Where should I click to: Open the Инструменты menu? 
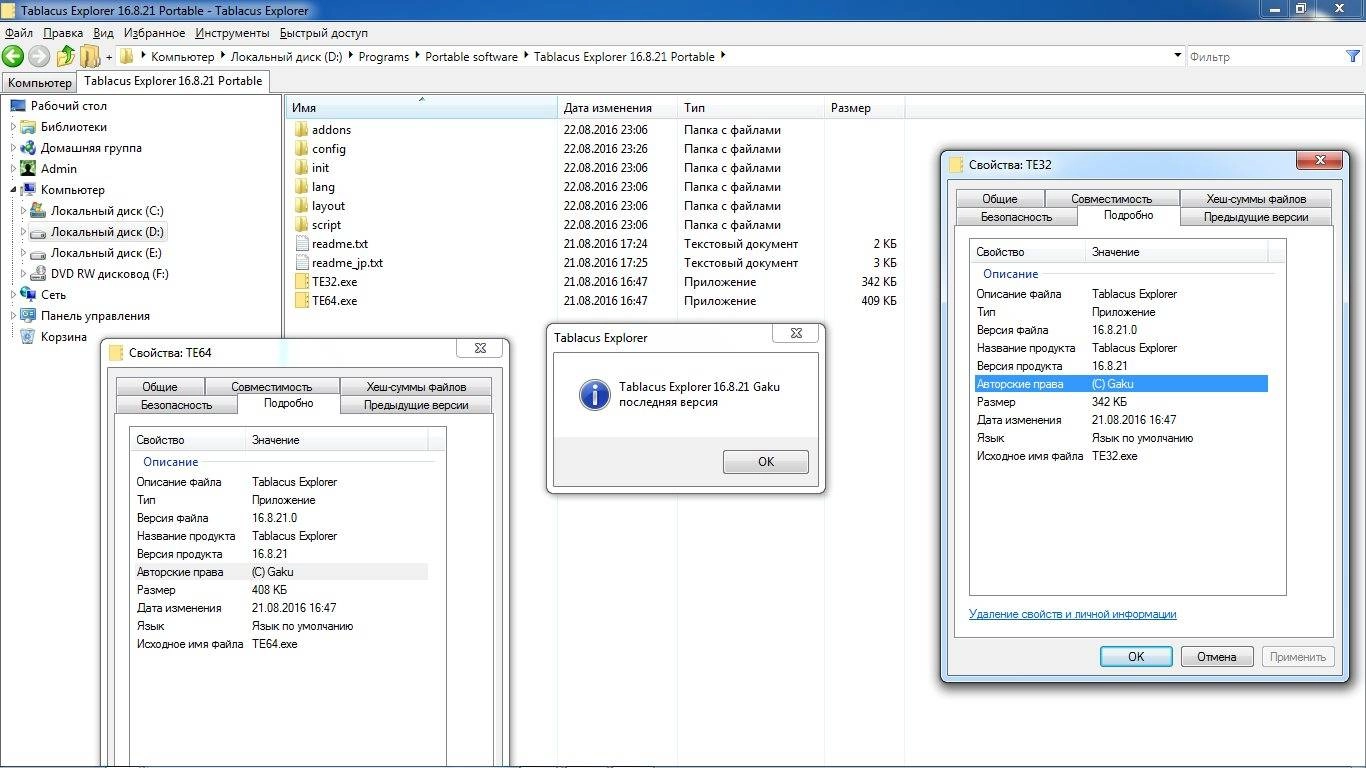tap(232, 33)
